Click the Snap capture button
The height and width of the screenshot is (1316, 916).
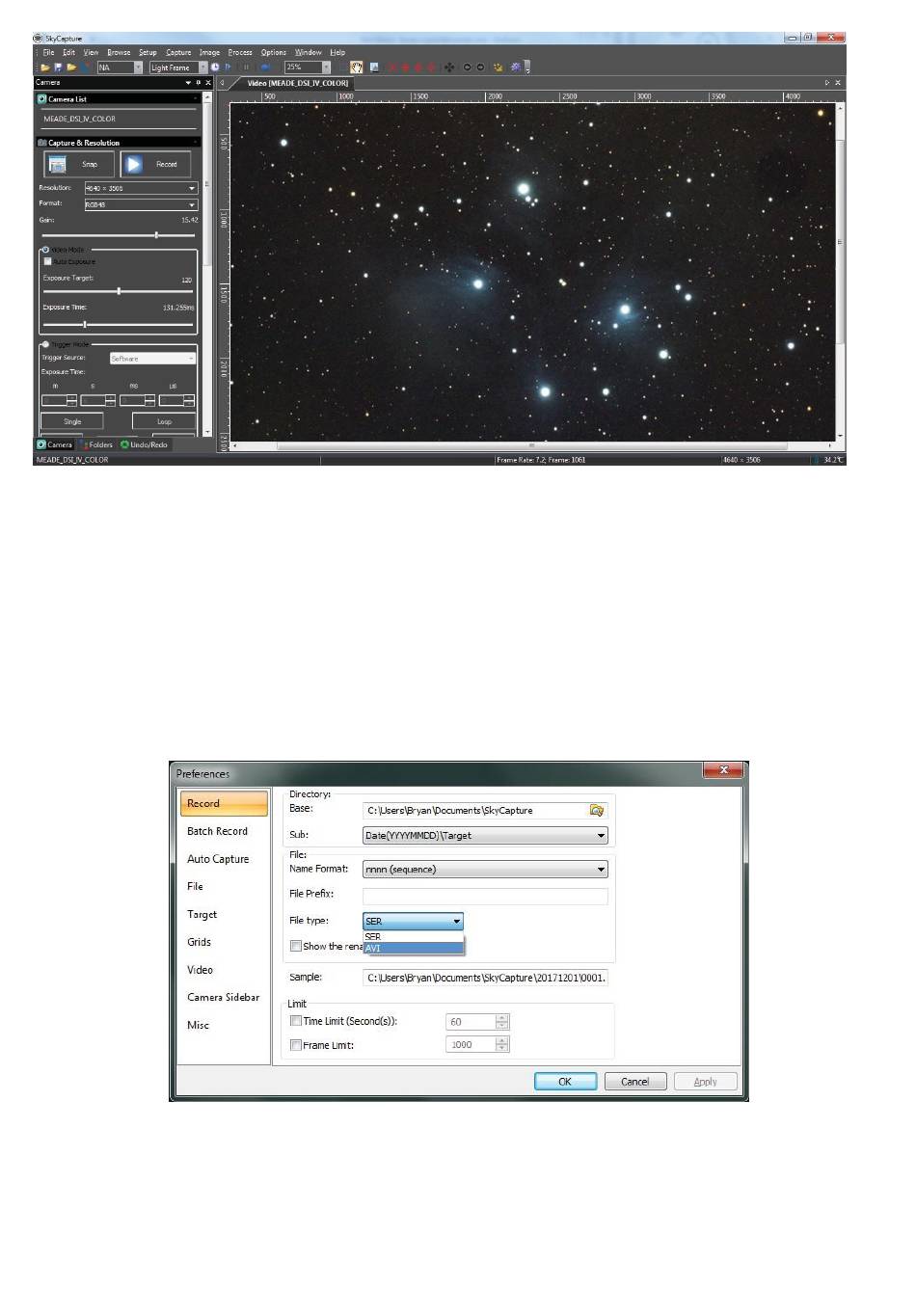(79, 165)
